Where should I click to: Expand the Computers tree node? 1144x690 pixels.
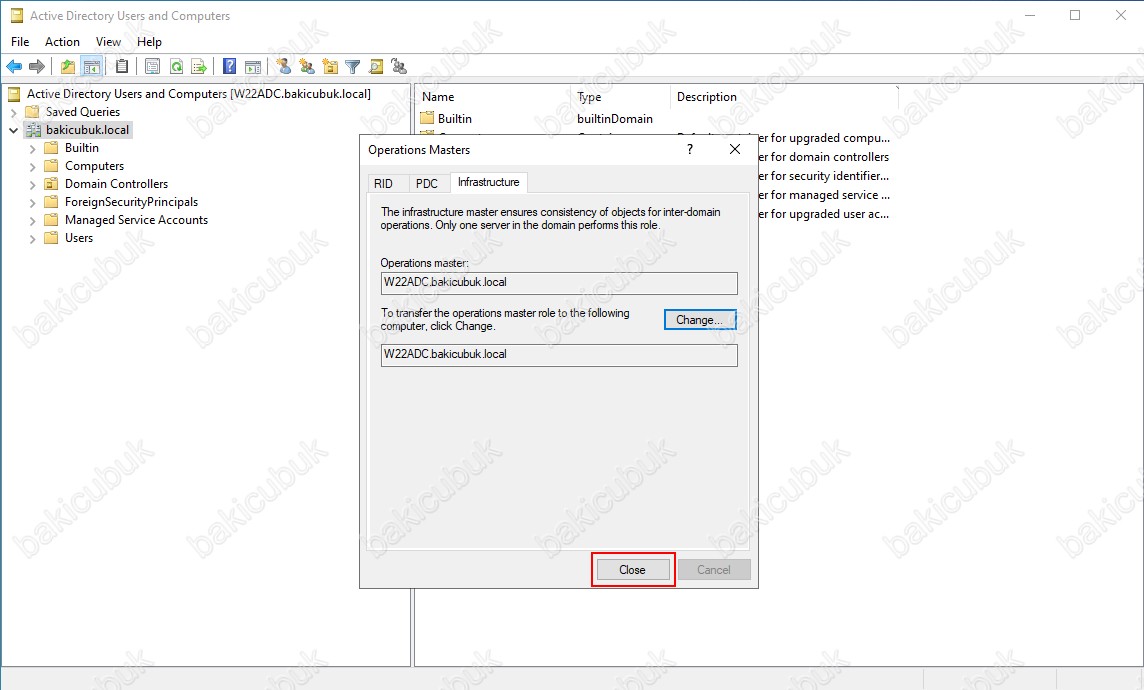point(32,166)
